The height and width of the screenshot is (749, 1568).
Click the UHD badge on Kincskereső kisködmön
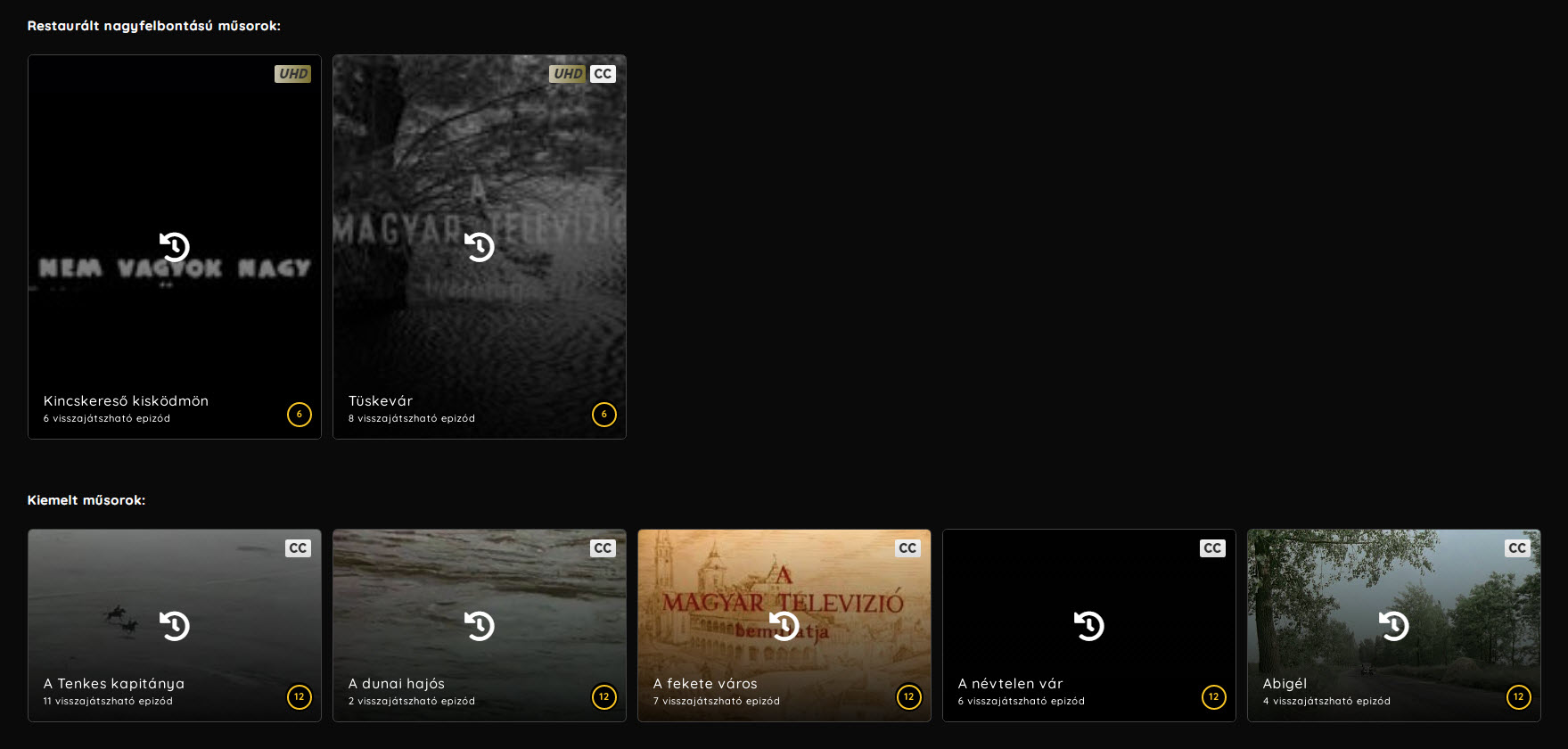click(292, 74)
